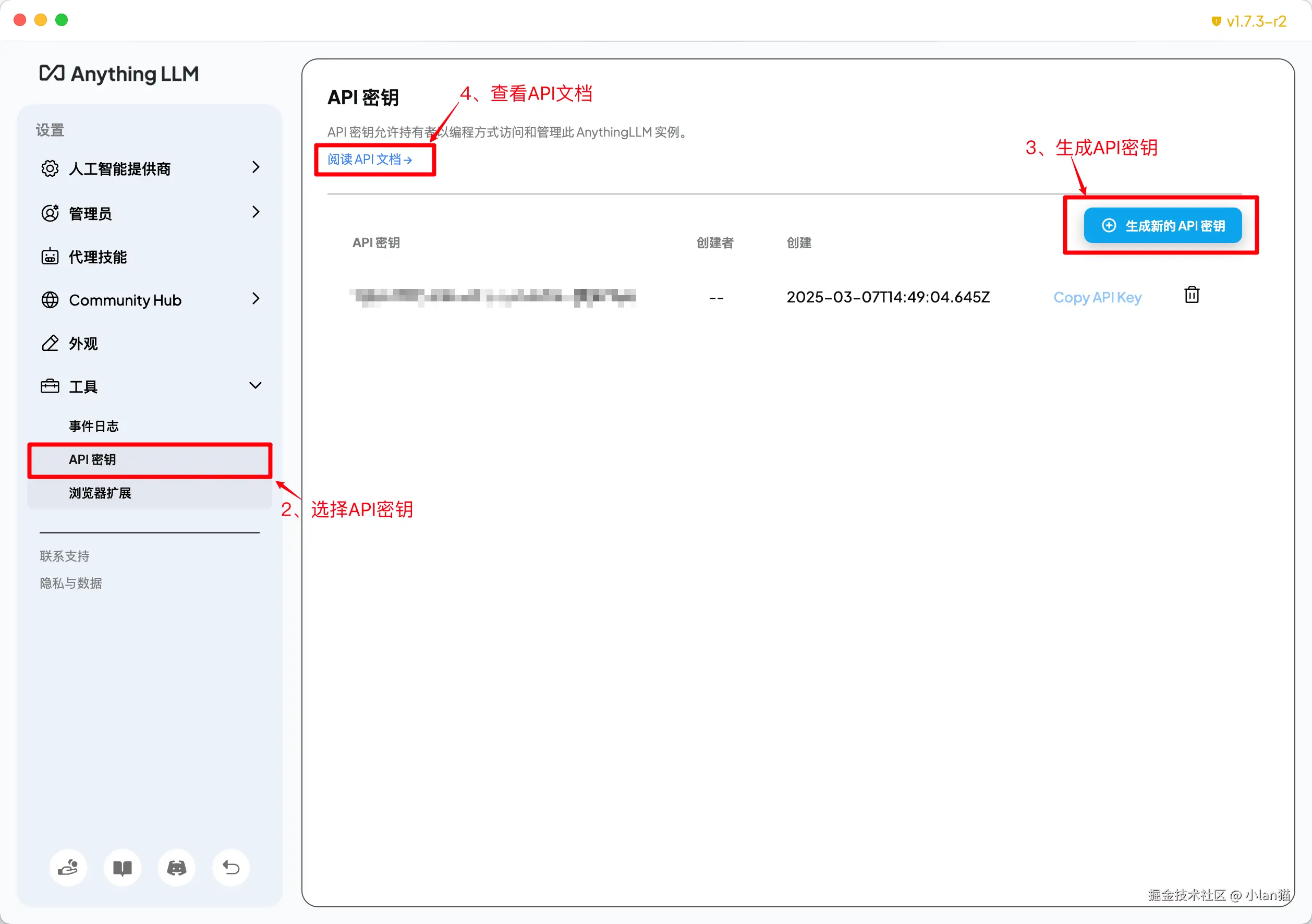Click the version shield icon v1.7.3-r2
1312x924 pixels.
pyautogui.click(x=1216, y=21)
